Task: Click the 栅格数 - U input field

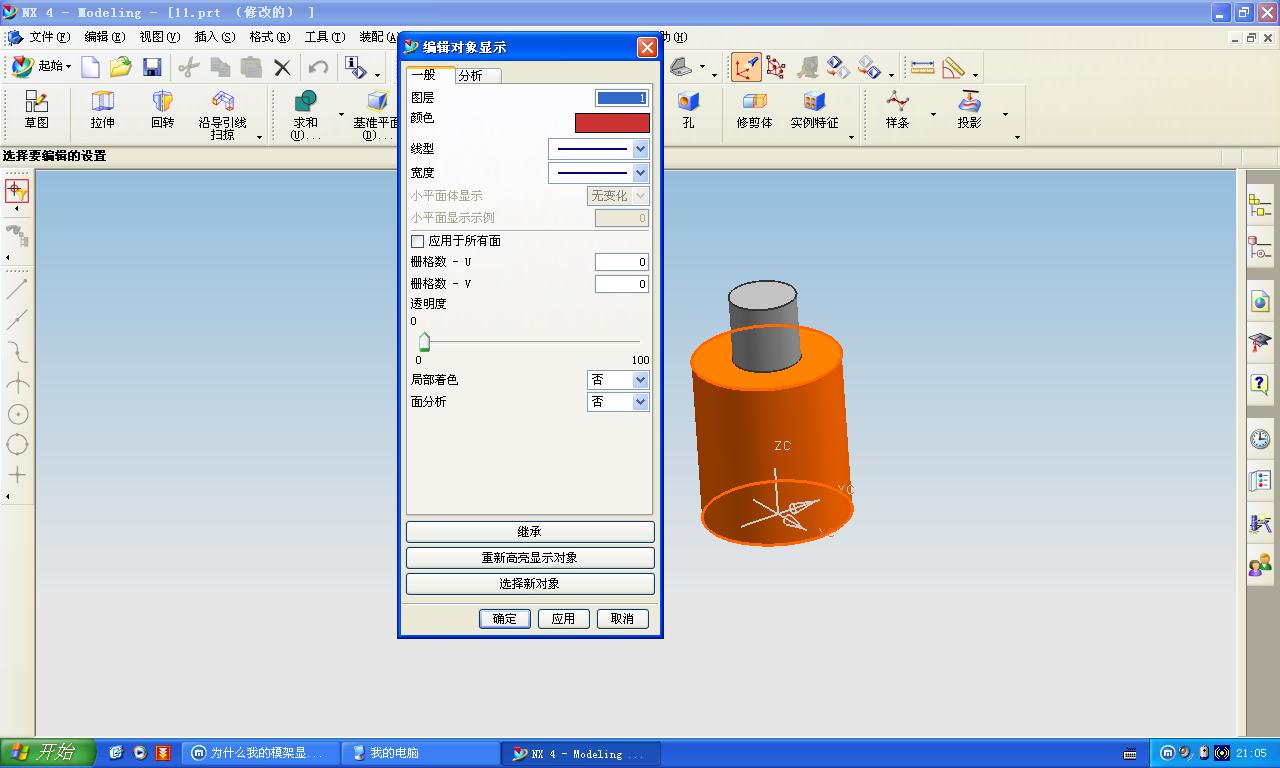Action: (x=622, y=262)
